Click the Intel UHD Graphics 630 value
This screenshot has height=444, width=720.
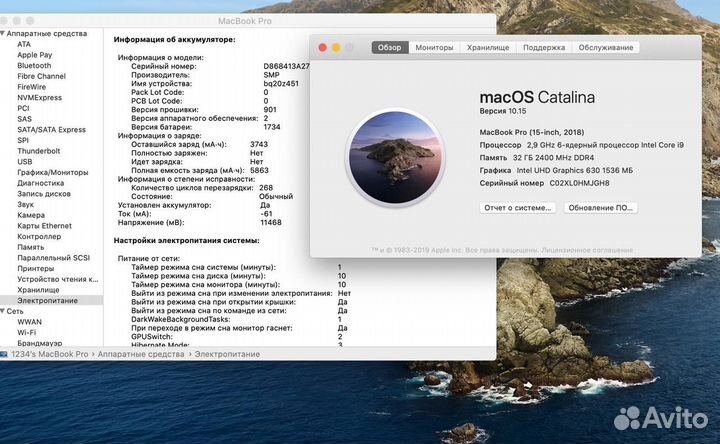[574, 170]
